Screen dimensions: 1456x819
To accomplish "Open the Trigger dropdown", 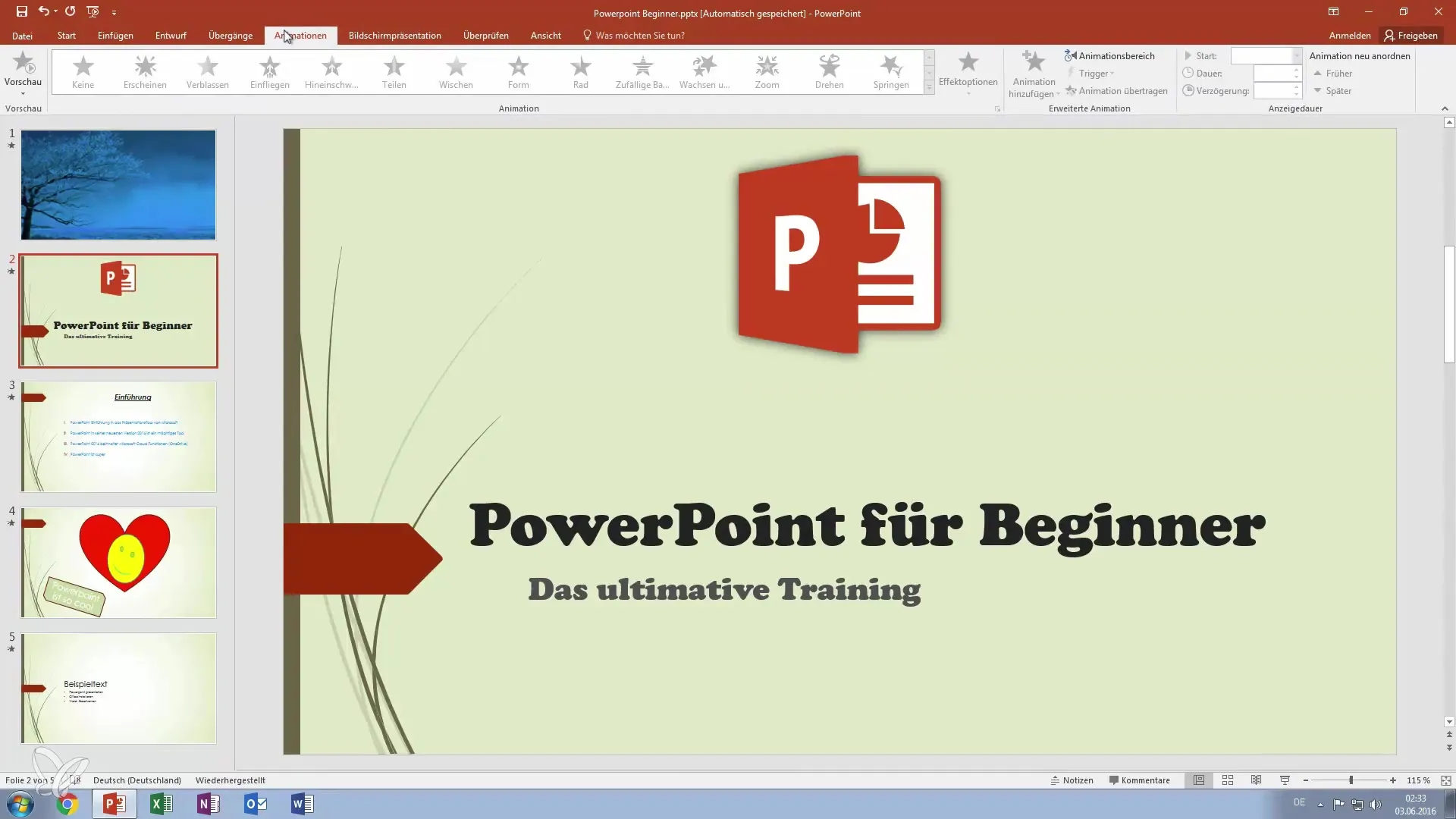I will pos(1090,74).
